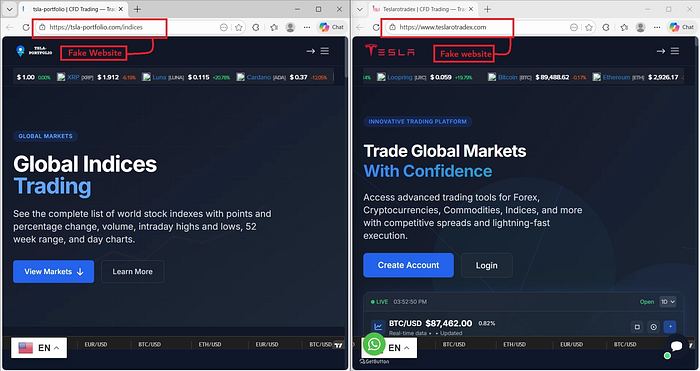Click the Open market status label
Screen dimensions: 700x371
pos(647,302)
